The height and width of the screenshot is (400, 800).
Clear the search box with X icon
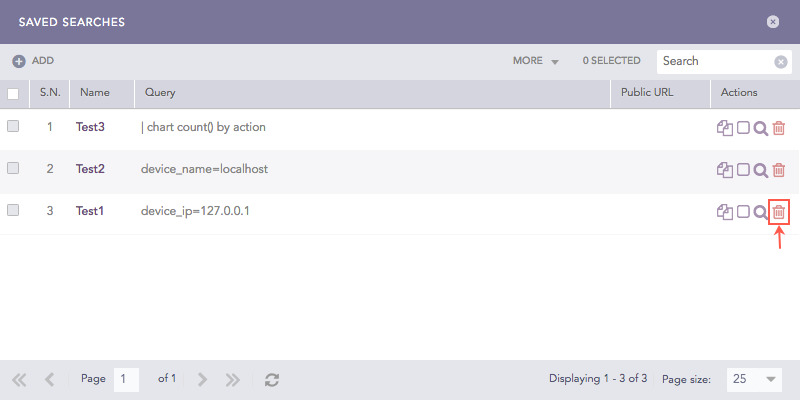coord(781,62)
